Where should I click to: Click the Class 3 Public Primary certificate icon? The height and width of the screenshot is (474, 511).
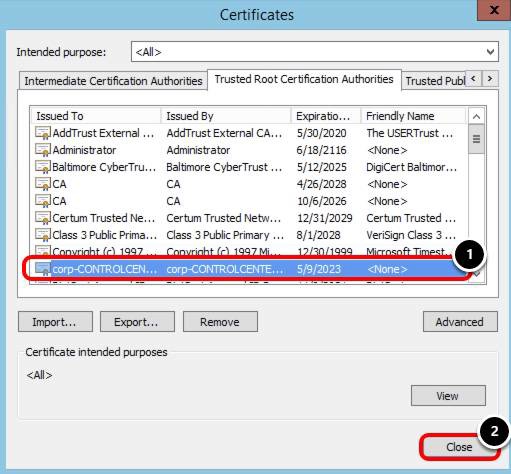point(43,235)
